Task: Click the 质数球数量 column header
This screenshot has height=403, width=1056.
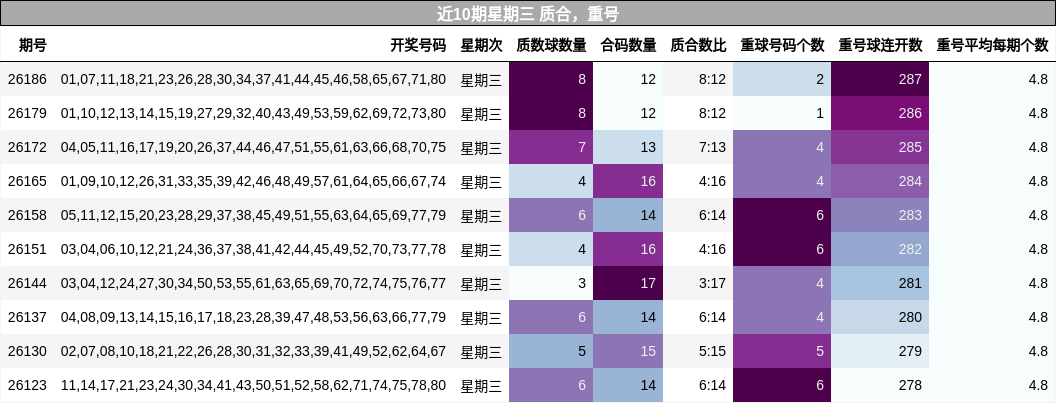Action: [x=551, y=45]
